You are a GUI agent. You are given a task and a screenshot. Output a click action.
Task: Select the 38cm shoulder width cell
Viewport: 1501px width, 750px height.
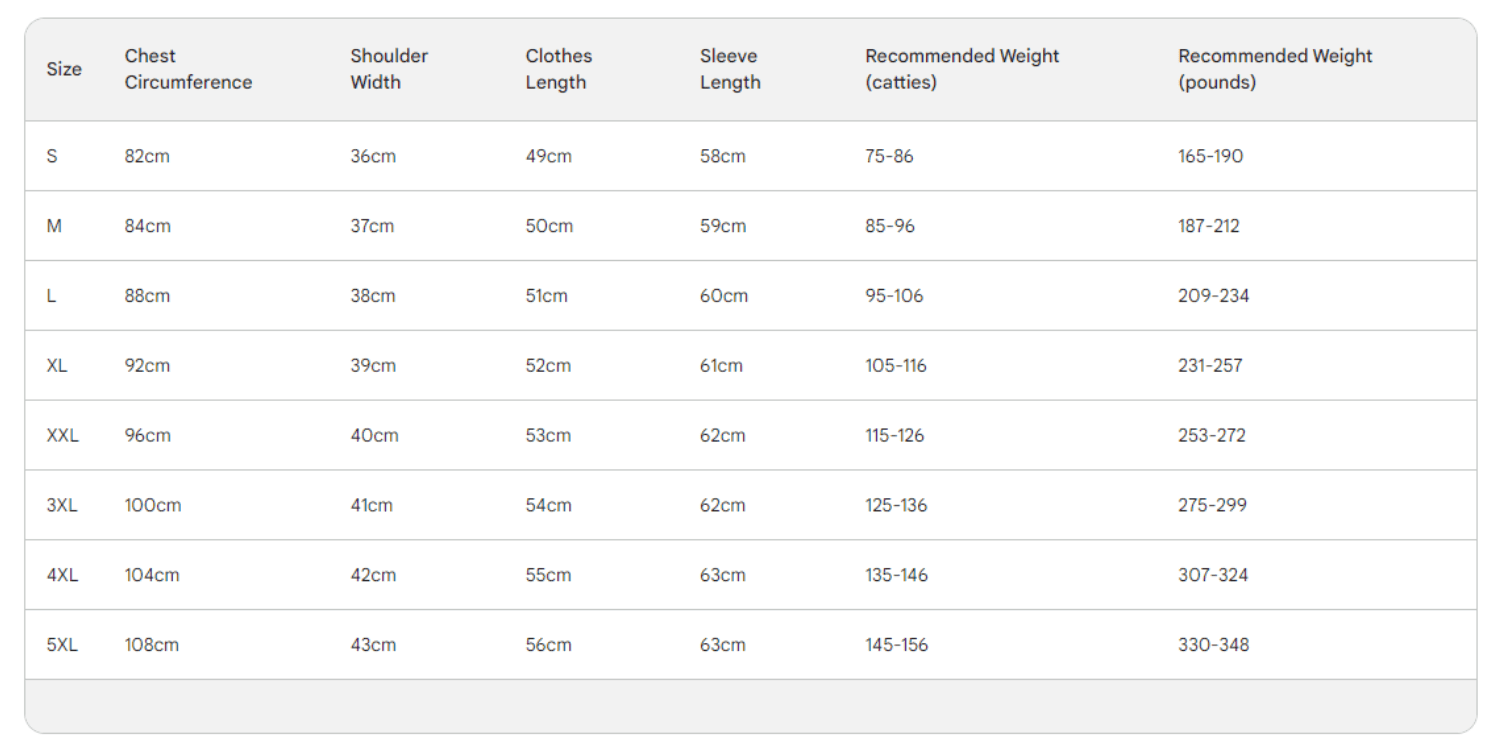click(x=372, y=296)
